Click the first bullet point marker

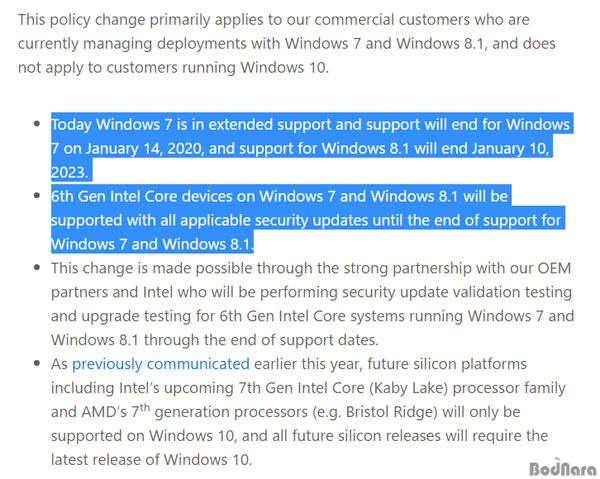37,124
